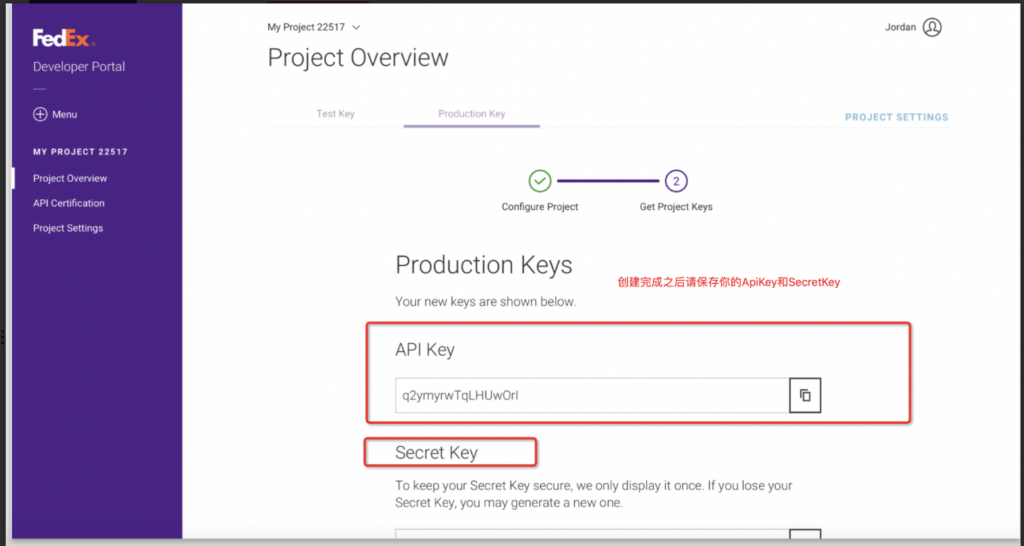Screen dimensions: 1024x546
Task: Switch to the Test Key tab
Action: 335,114
